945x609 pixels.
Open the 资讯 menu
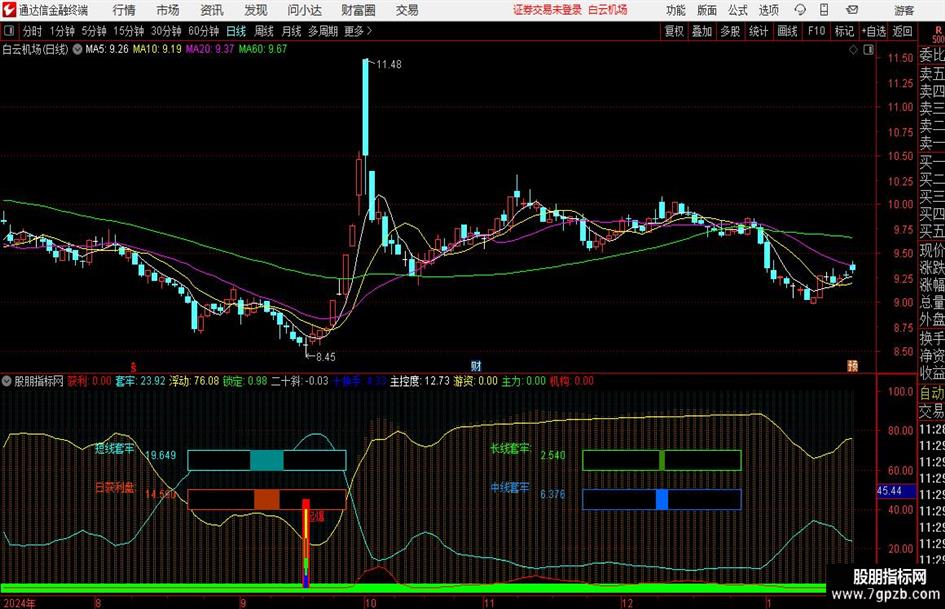(212, 10)
